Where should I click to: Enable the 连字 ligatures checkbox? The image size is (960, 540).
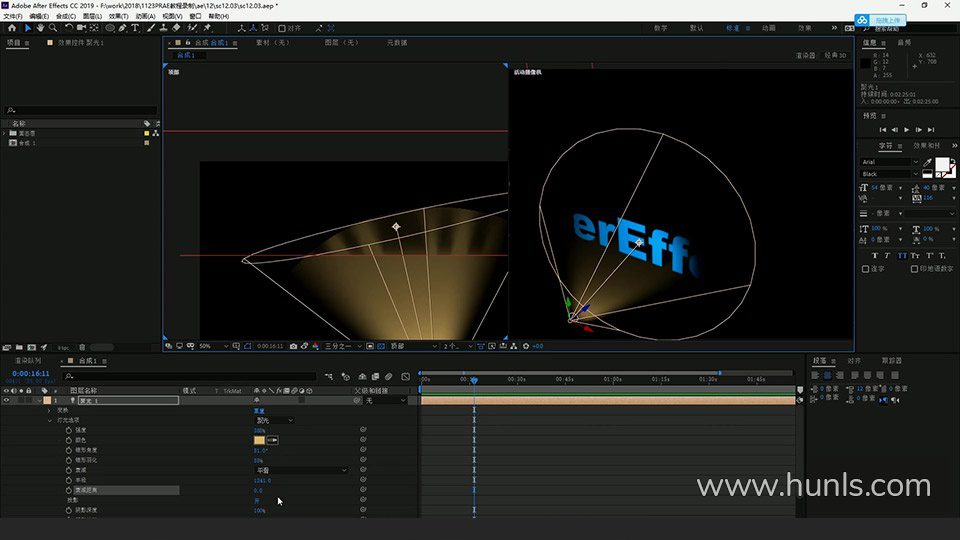pos(866,268)
